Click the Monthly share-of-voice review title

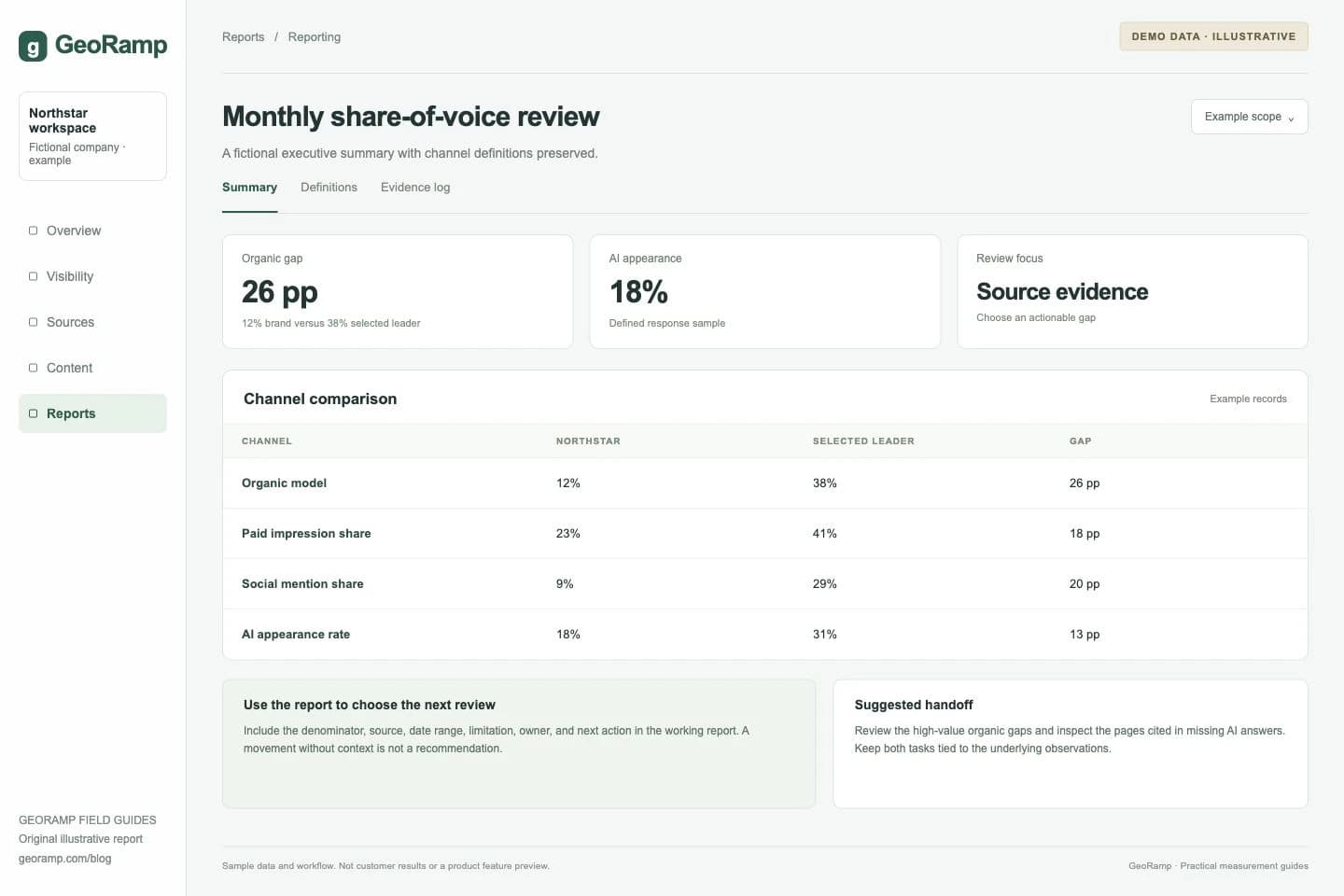click(411, 117)
